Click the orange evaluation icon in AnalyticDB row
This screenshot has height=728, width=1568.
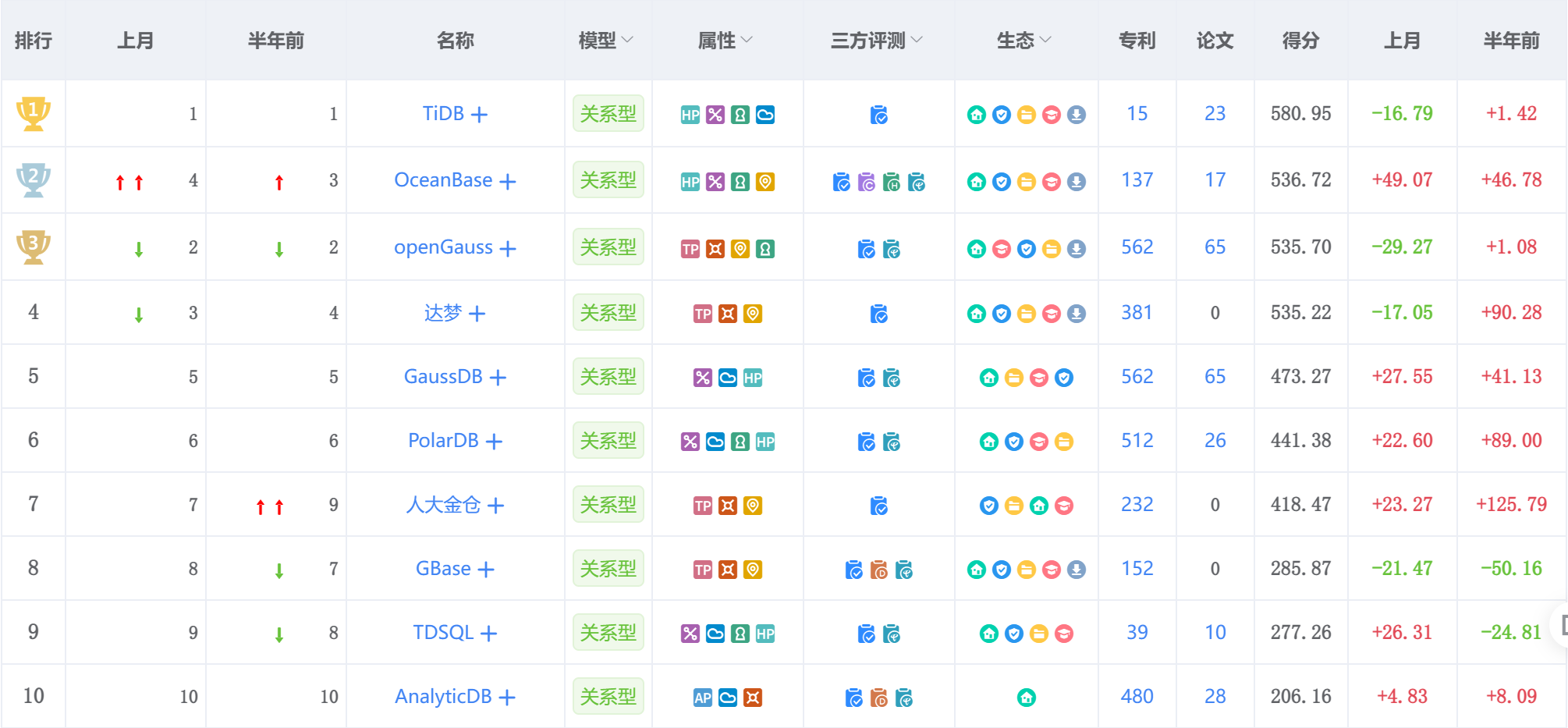(x=879, y=698)
